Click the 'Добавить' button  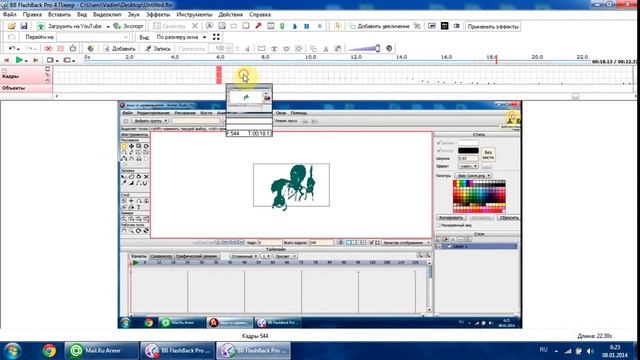point(119,49)
